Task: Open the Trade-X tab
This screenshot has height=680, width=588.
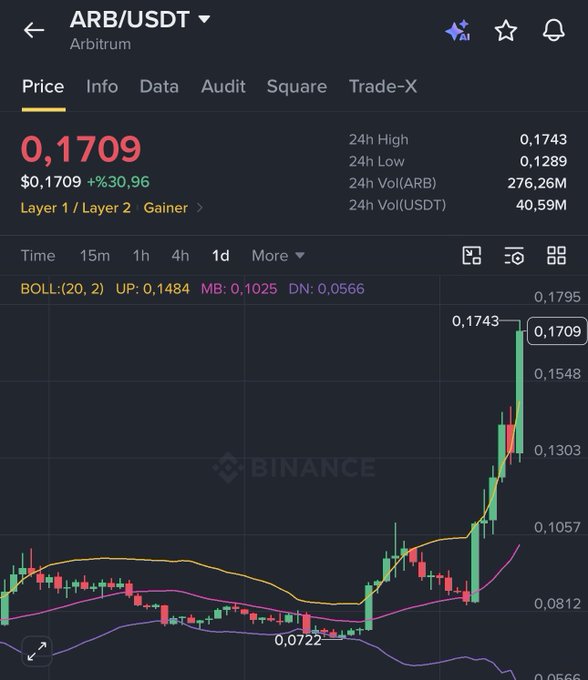Action: [x=383, y=87]
